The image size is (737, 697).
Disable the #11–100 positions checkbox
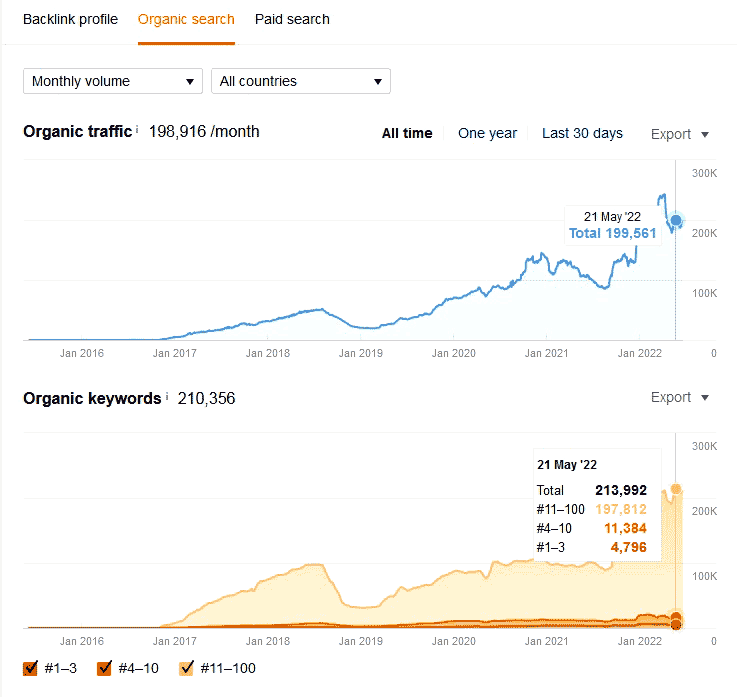coord(186,668)
